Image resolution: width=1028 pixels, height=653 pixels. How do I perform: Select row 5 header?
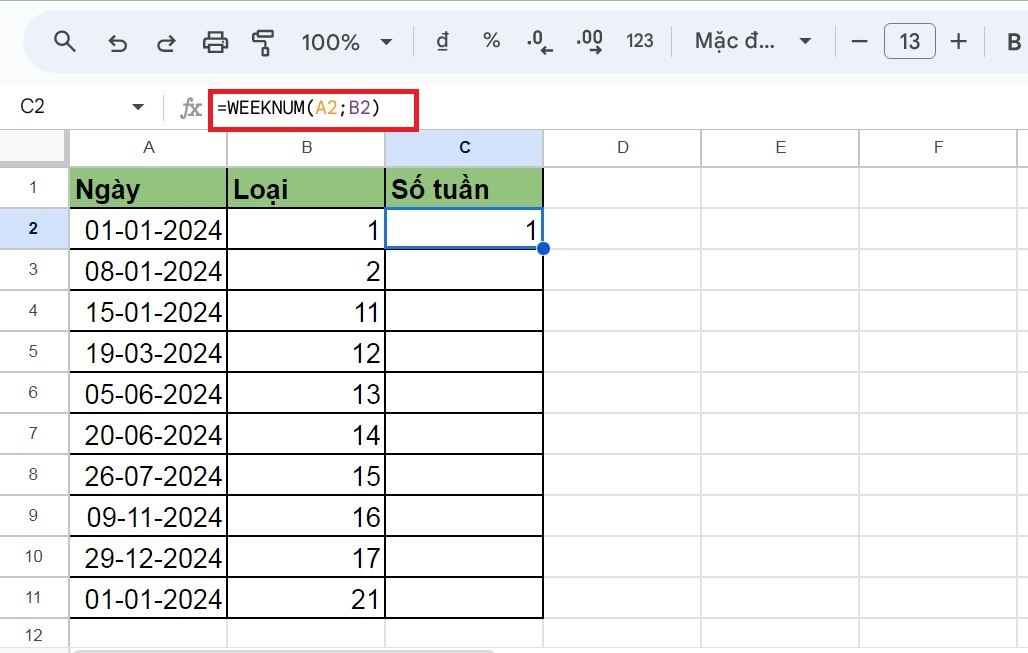[33, 351]
